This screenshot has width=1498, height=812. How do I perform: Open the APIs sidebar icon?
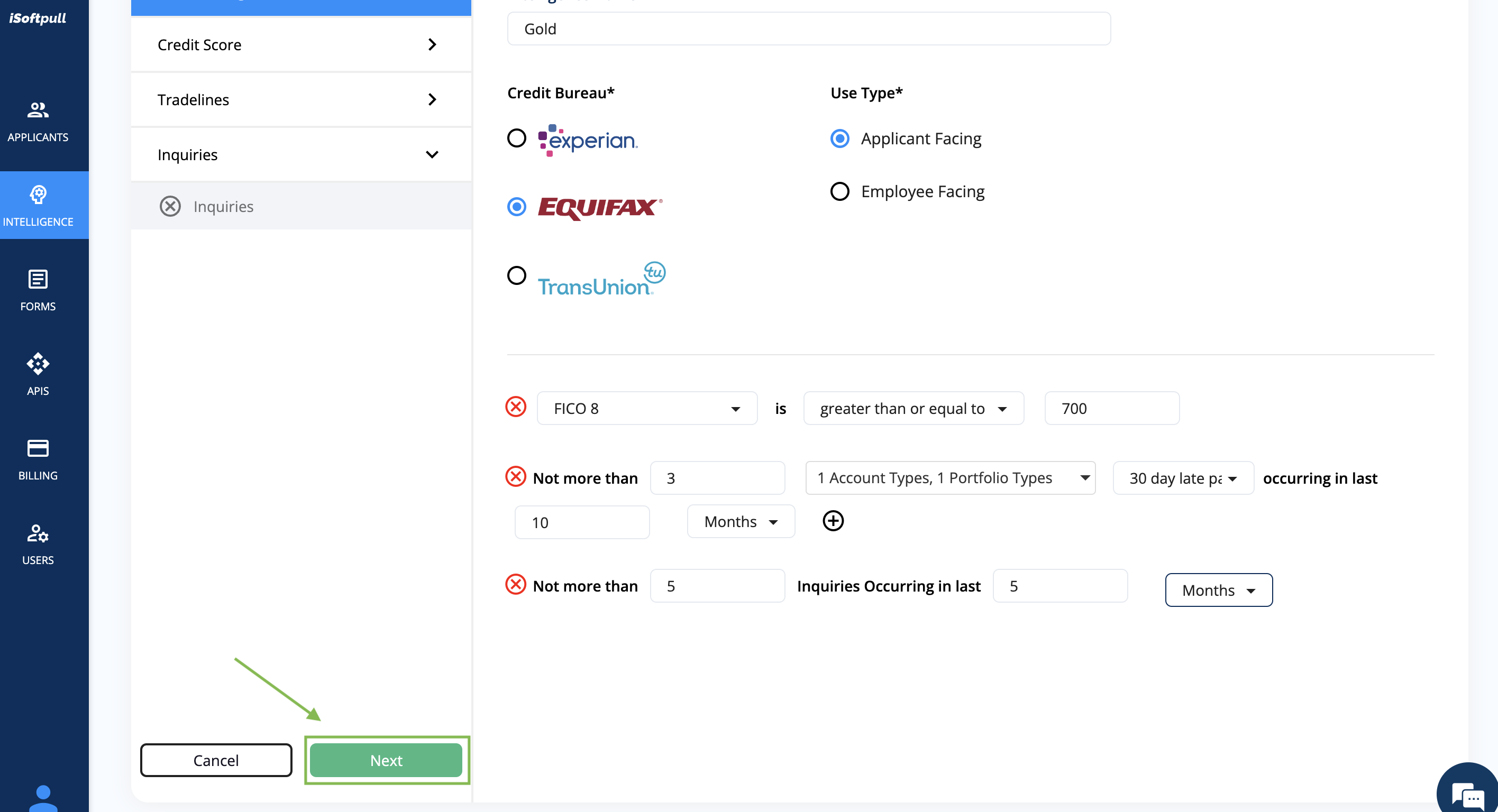38,364
